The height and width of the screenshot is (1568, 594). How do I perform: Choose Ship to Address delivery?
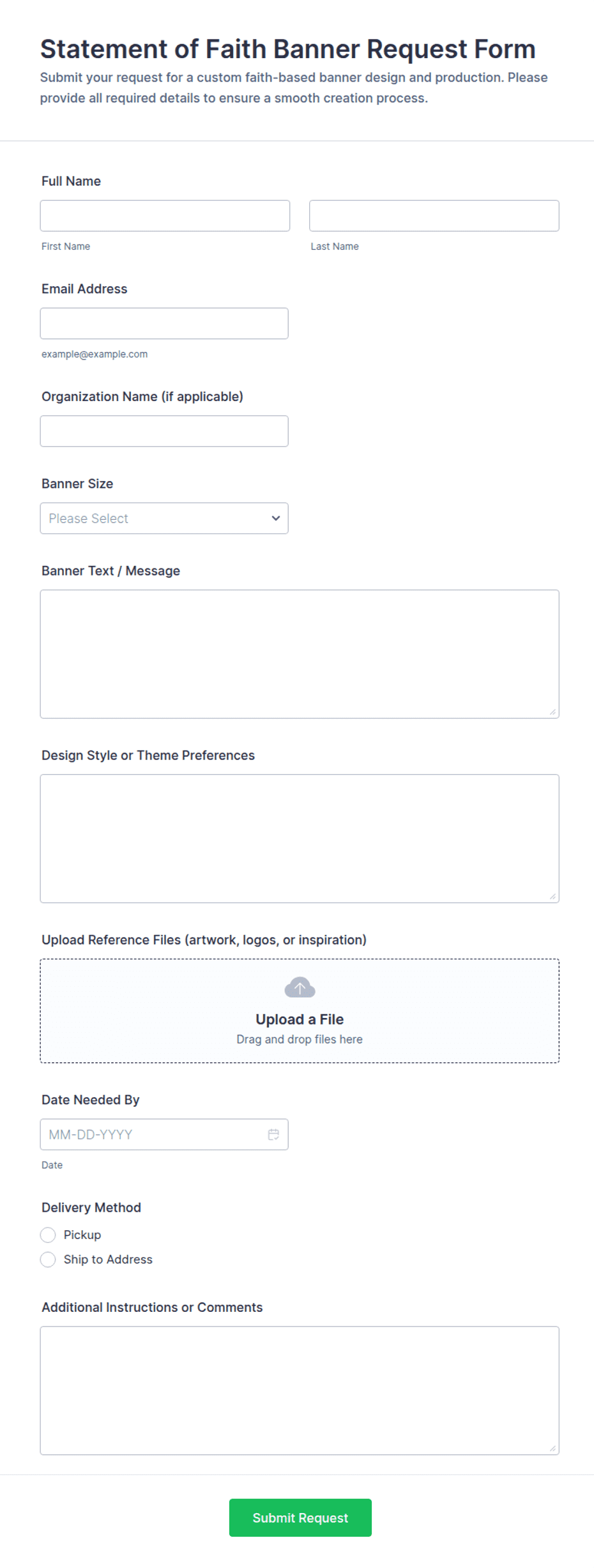48,1260
